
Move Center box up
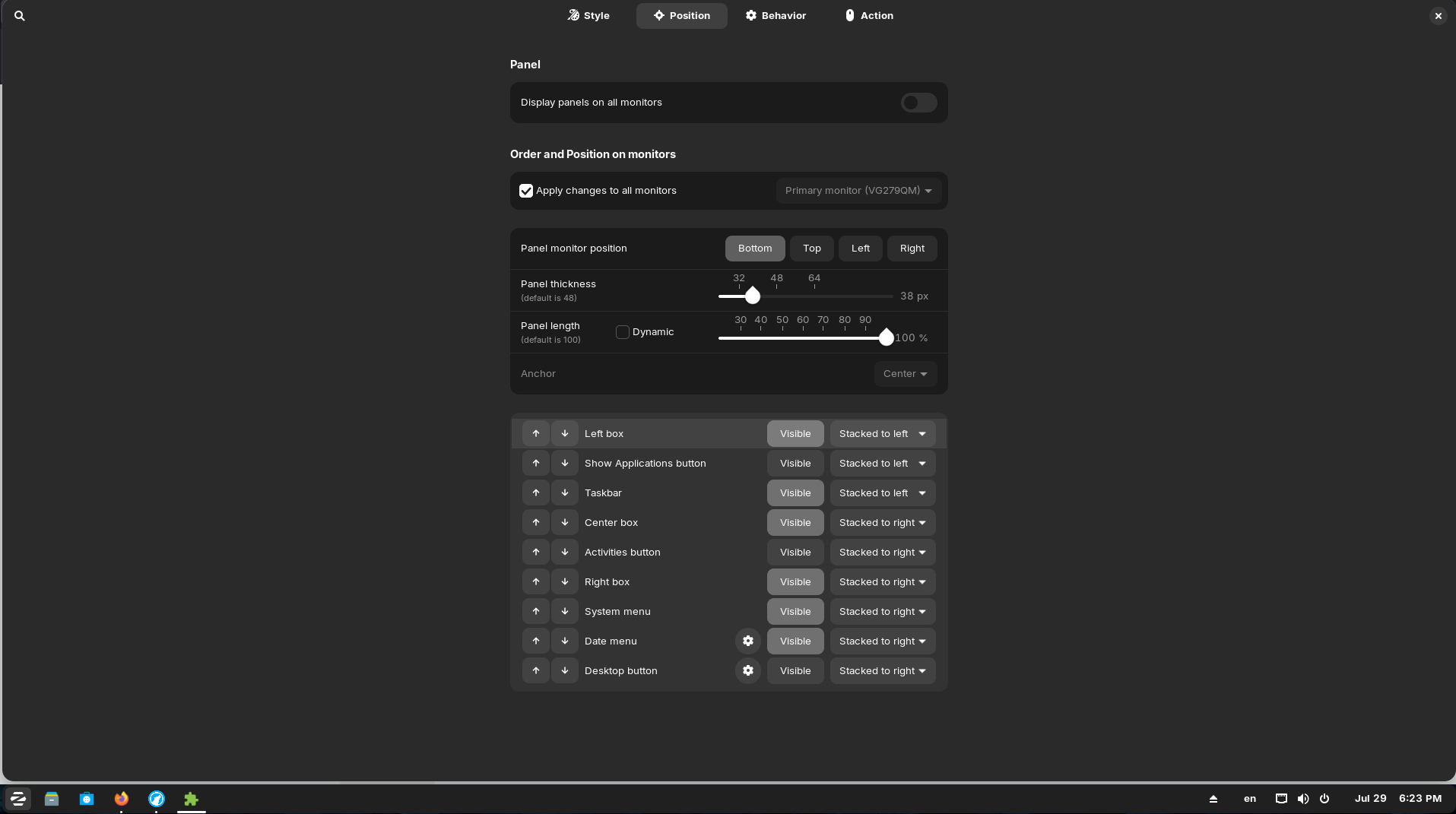pos(536,522)
